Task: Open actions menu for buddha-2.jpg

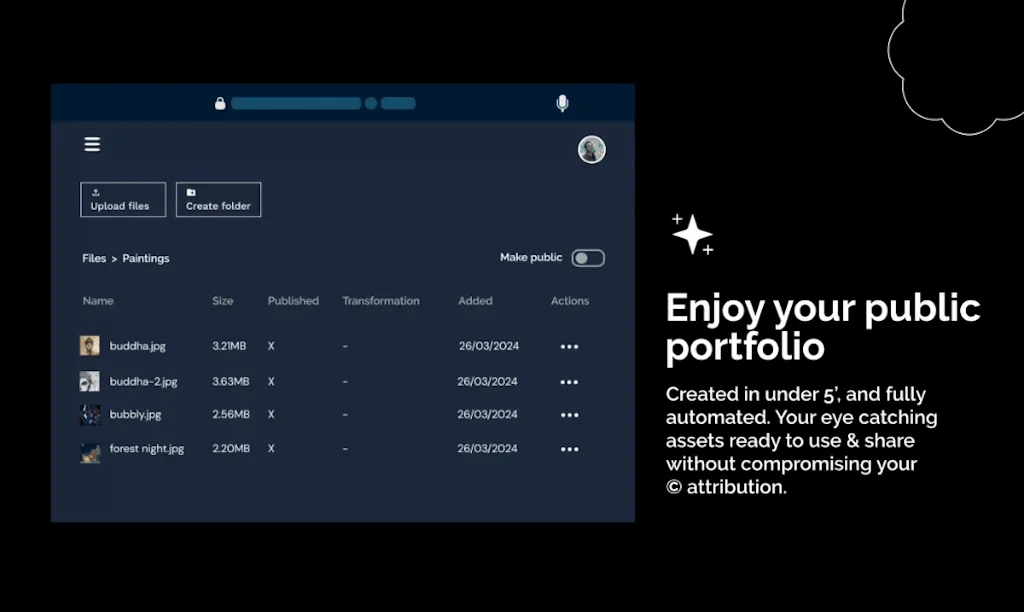Action: click(x=569, y=381)
